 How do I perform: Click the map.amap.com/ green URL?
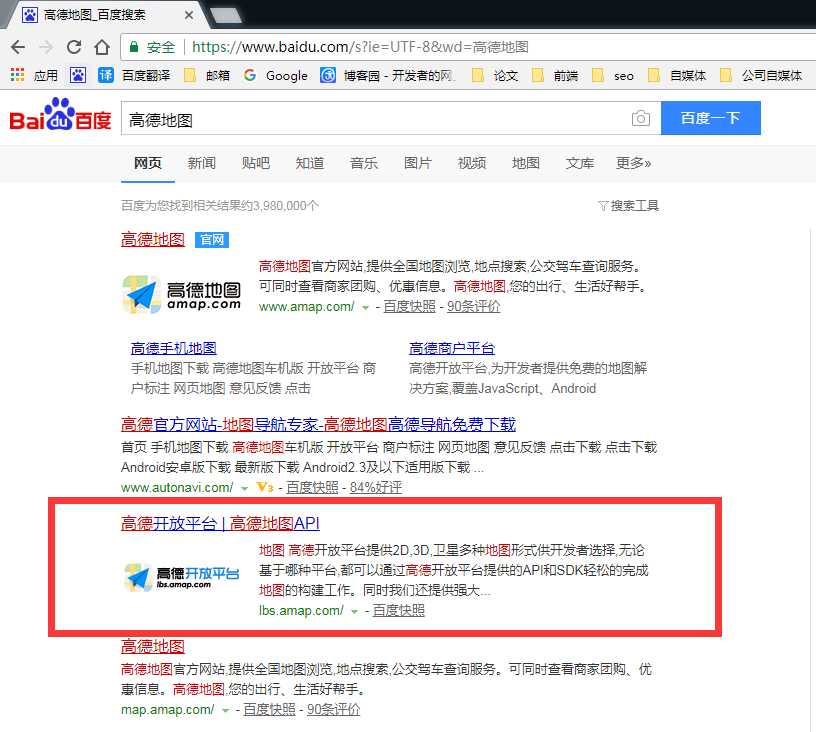tap(168, 710)
